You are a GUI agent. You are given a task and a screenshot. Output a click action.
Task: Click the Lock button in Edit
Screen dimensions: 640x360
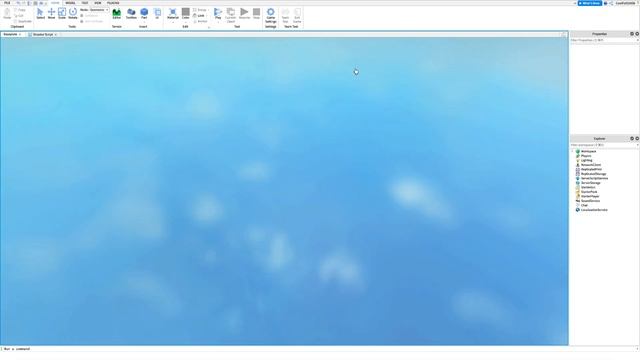pyautogui.click(x=199, y=16)
